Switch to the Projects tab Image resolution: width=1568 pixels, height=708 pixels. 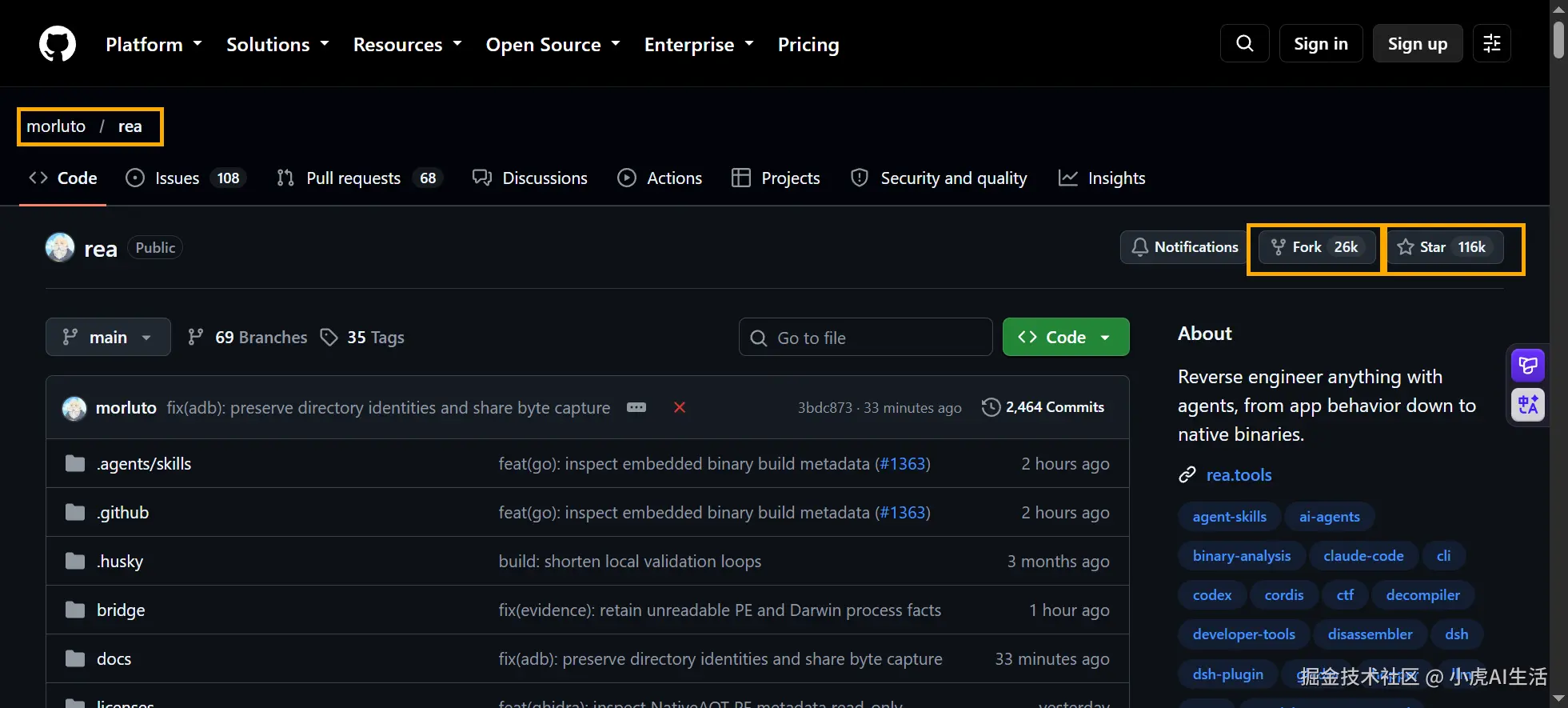[776, 178]
